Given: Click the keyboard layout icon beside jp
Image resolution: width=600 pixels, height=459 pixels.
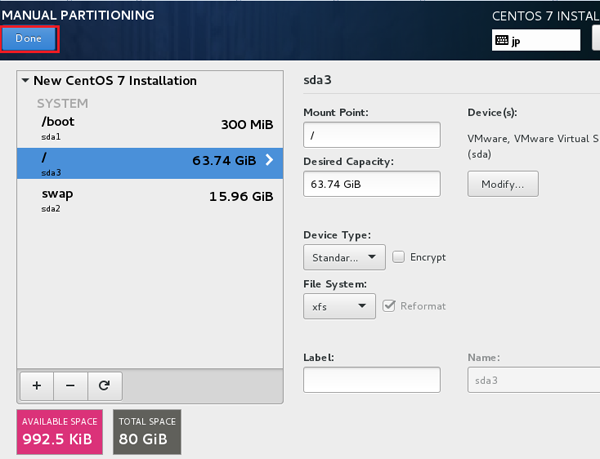Looking at the screenshot, I should tap(503, 40).
